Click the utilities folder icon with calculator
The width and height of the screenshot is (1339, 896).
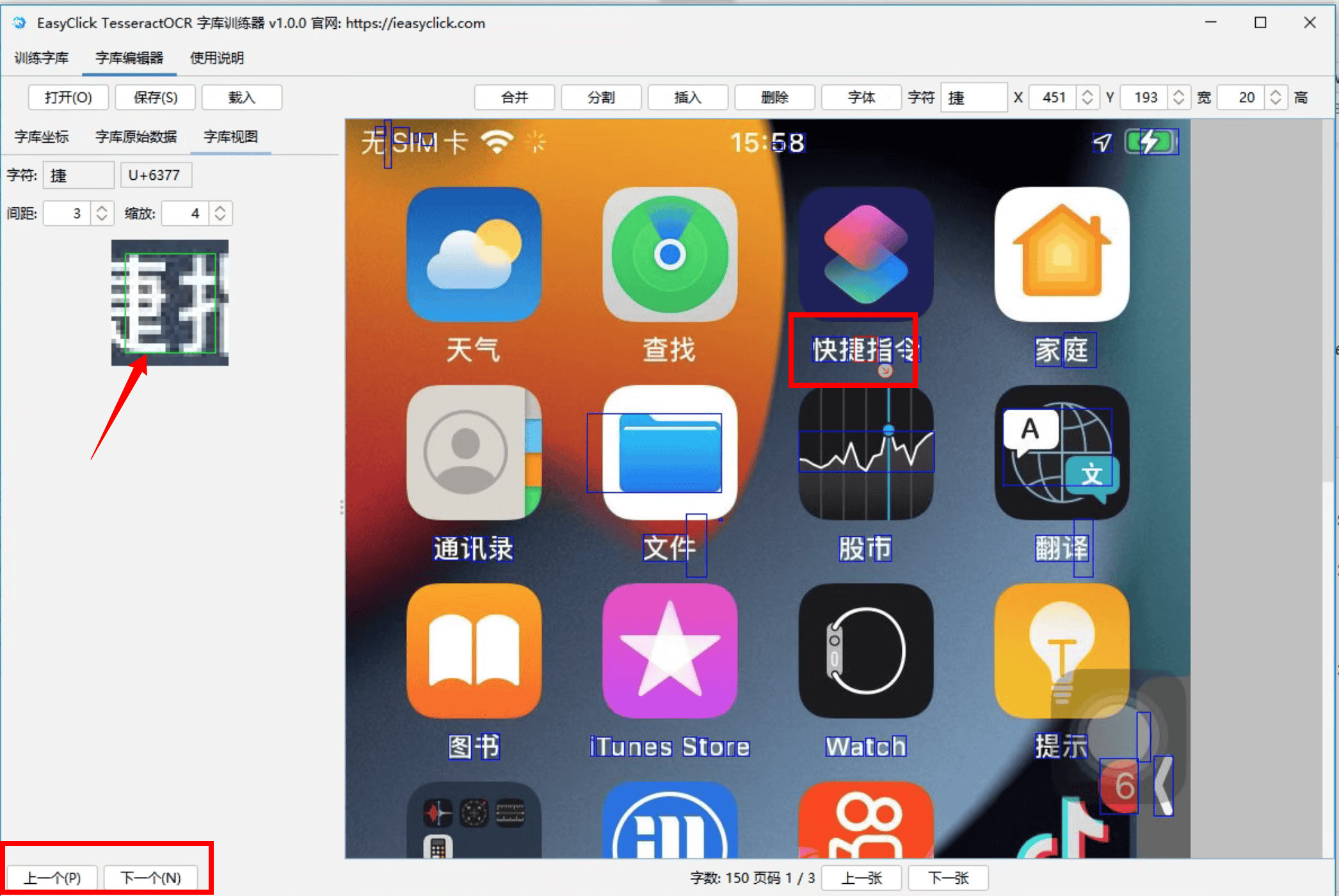tap(474, 820)
